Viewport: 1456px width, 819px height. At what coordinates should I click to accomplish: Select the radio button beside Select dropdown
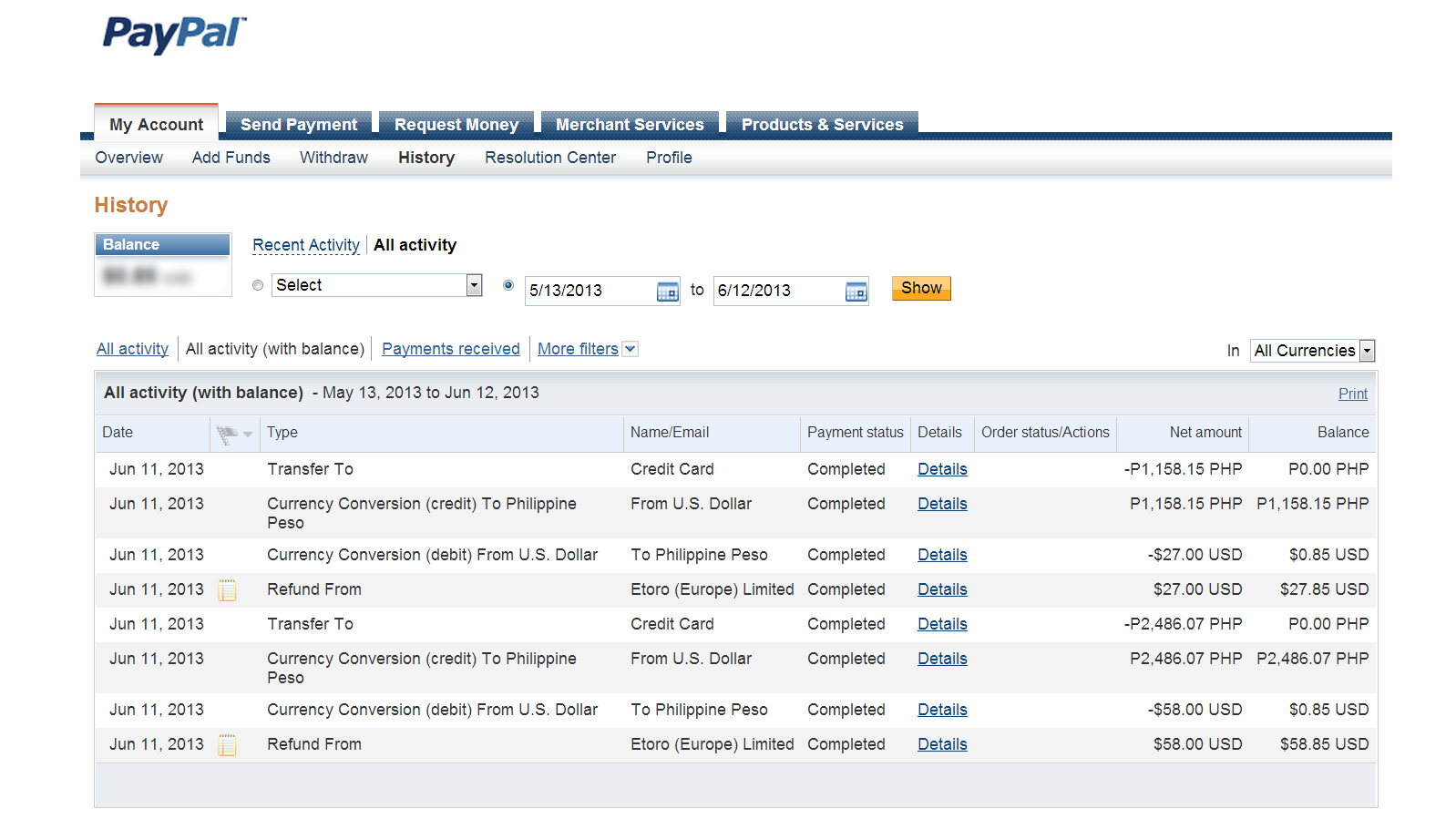pos(258,286)
